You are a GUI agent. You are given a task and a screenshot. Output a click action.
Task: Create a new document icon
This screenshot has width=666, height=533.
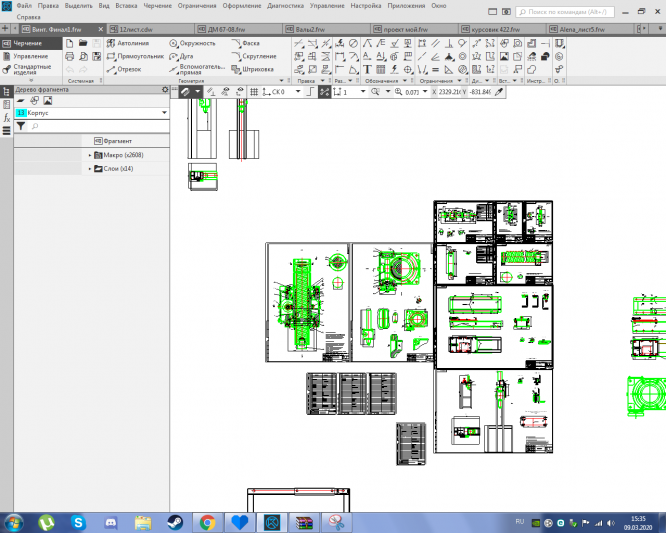click(x=70, y=43)
